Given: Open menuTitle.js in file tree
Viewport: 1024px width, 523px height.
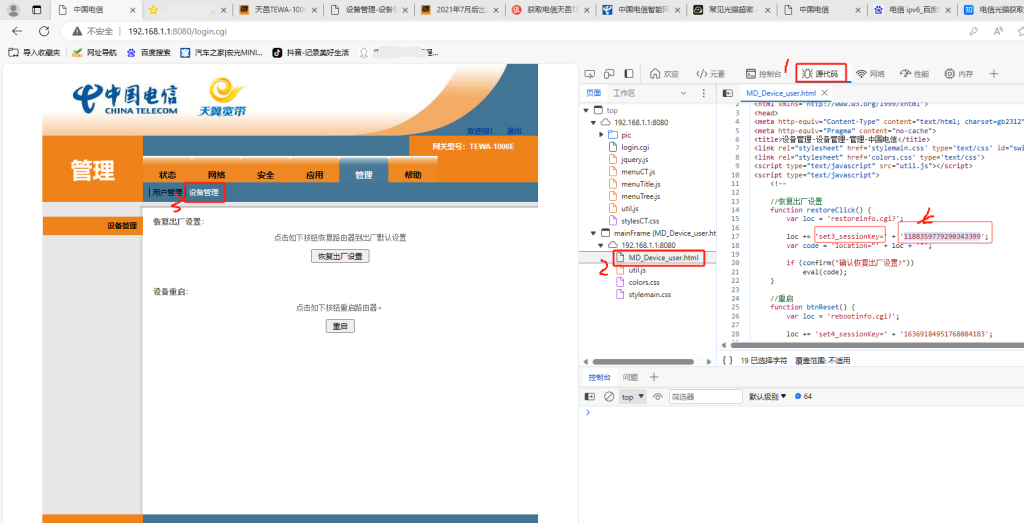Looking at the screenshot, I should 639,183.
